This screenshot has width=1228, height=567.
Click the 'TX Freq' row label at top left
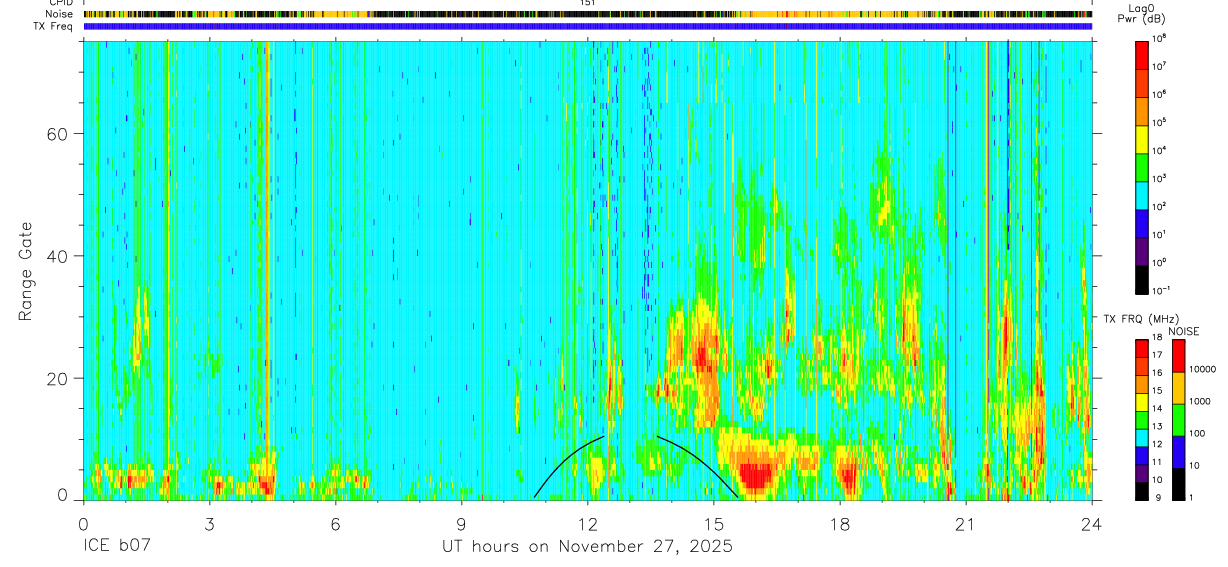(54, 26)
